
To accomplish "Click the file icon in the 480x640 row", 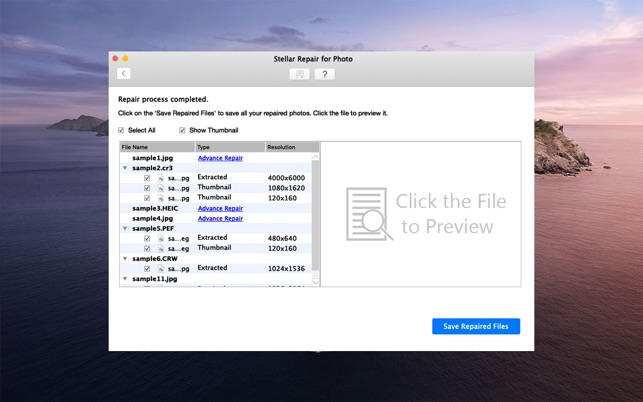I will (161, 238).
